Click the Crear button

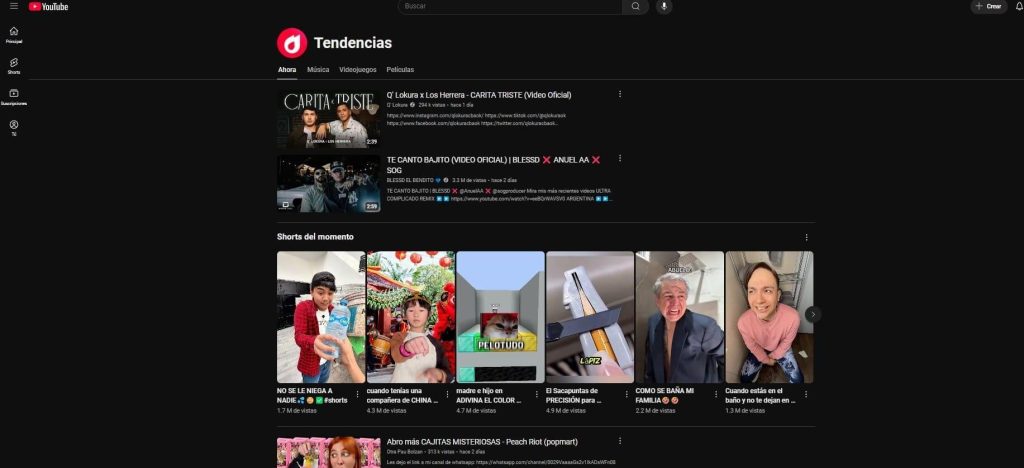989,7
